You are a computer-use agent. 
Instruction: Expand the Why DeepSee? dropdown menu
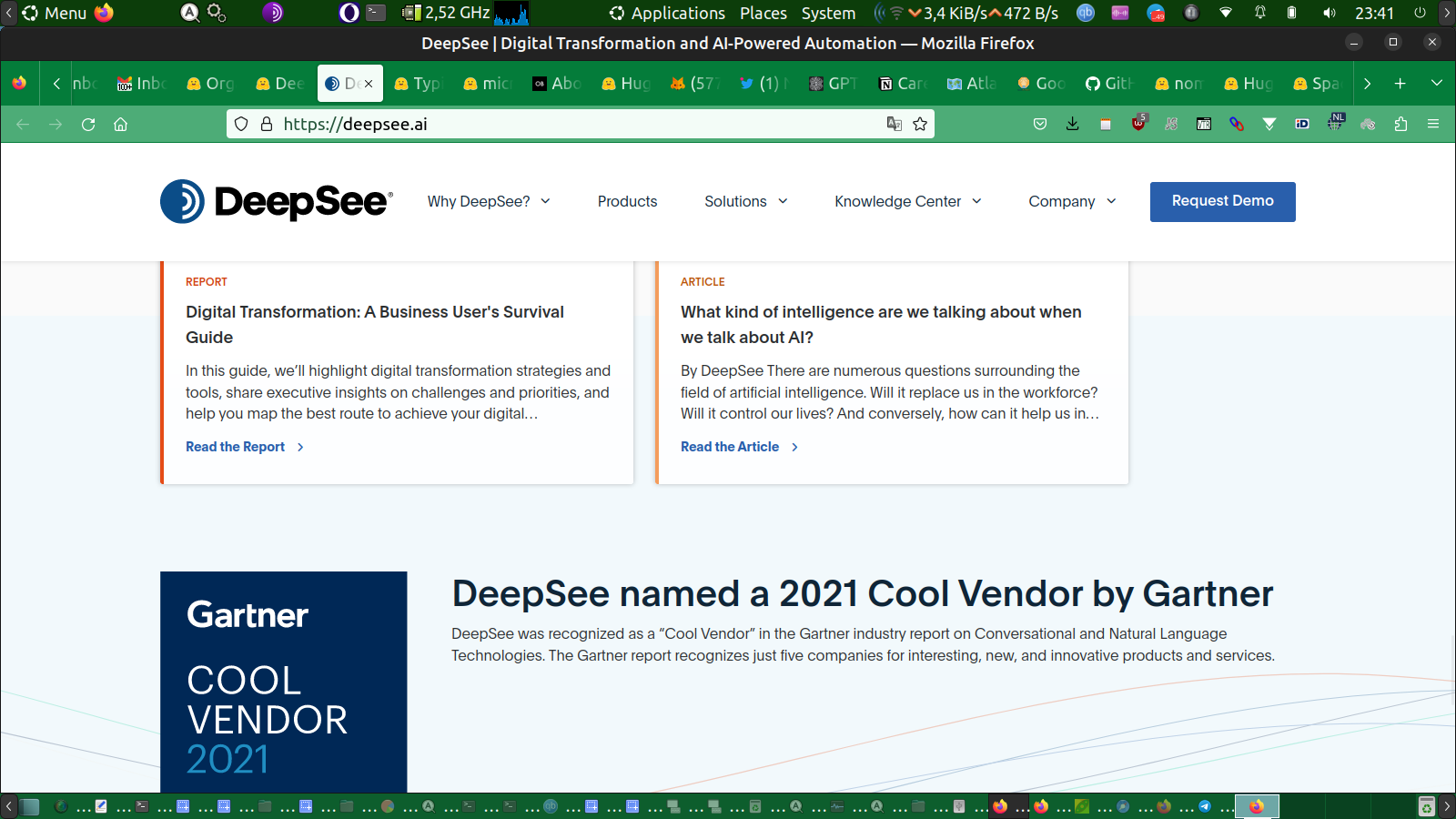pyautogui.click(x=489, y=202)
